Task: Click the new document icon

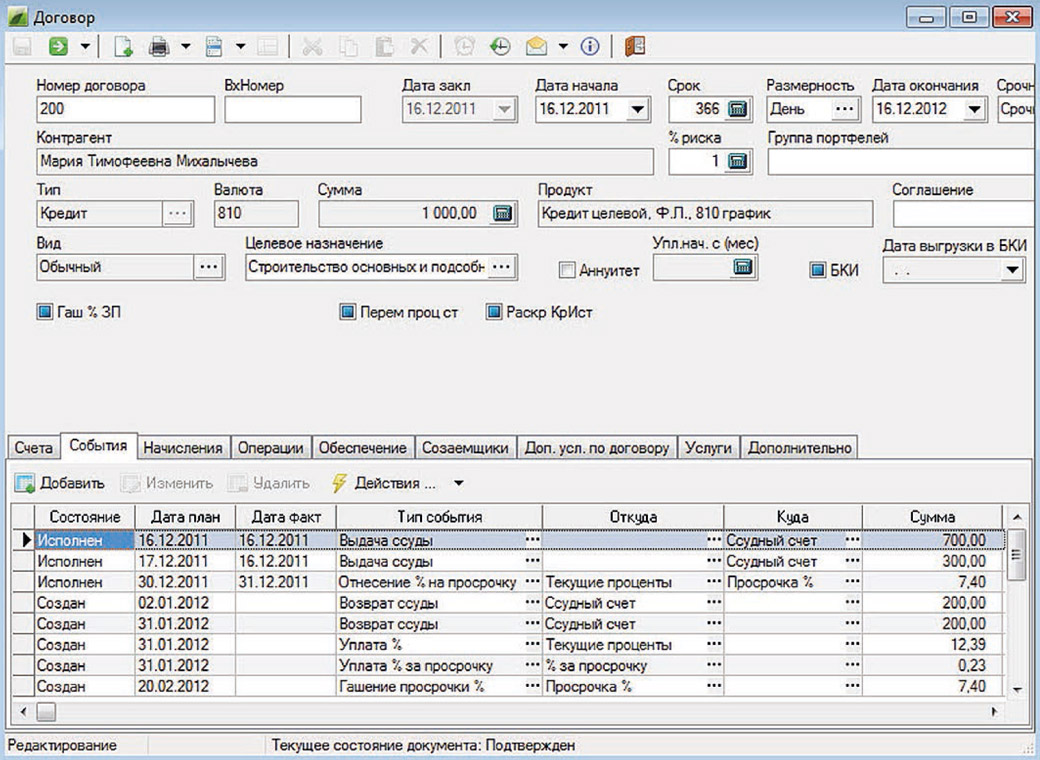Action: [123, 46]
